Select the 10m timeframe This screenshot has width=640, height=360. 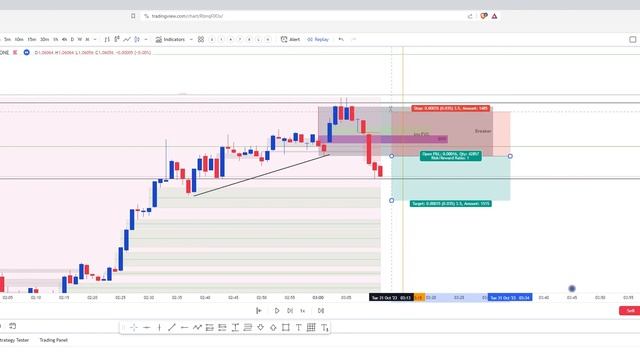[x=19, y=40]
